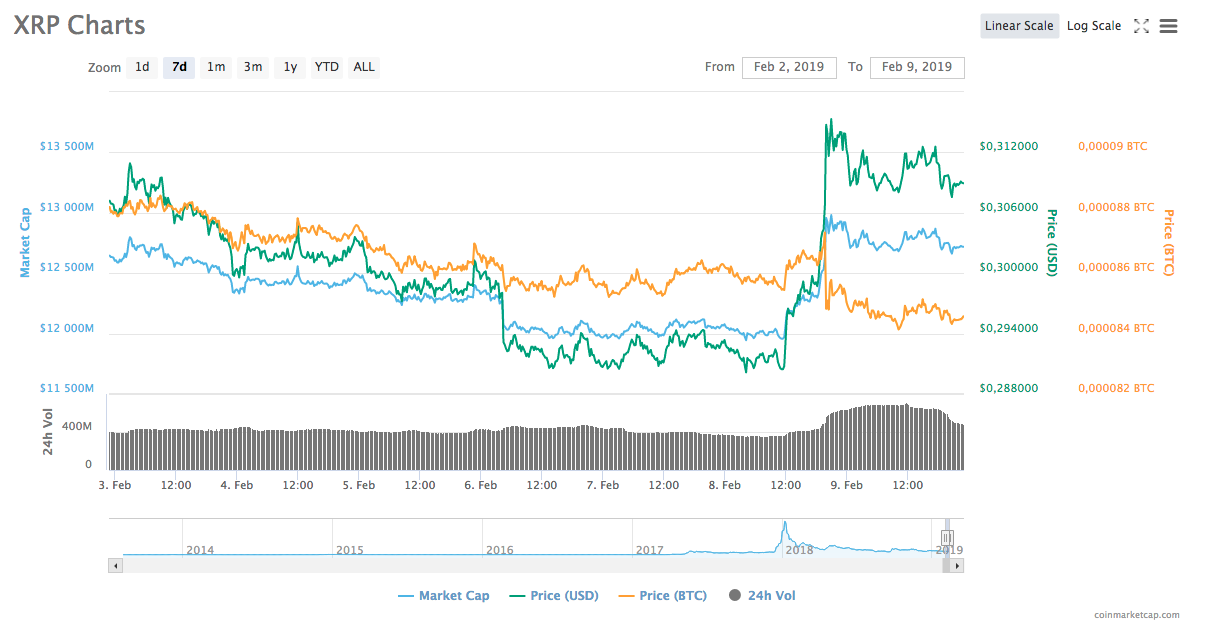The image size is (1212, 627).
Task: Open the From date picker showing Feb 2, 2019
Action: (789, 67)
